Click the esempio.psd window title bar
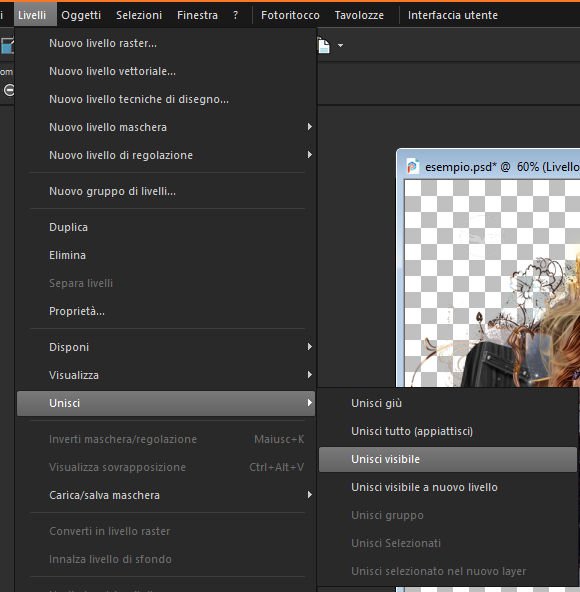Image resolution: width=580 pixels, height=592 pixels. point(489,165)
